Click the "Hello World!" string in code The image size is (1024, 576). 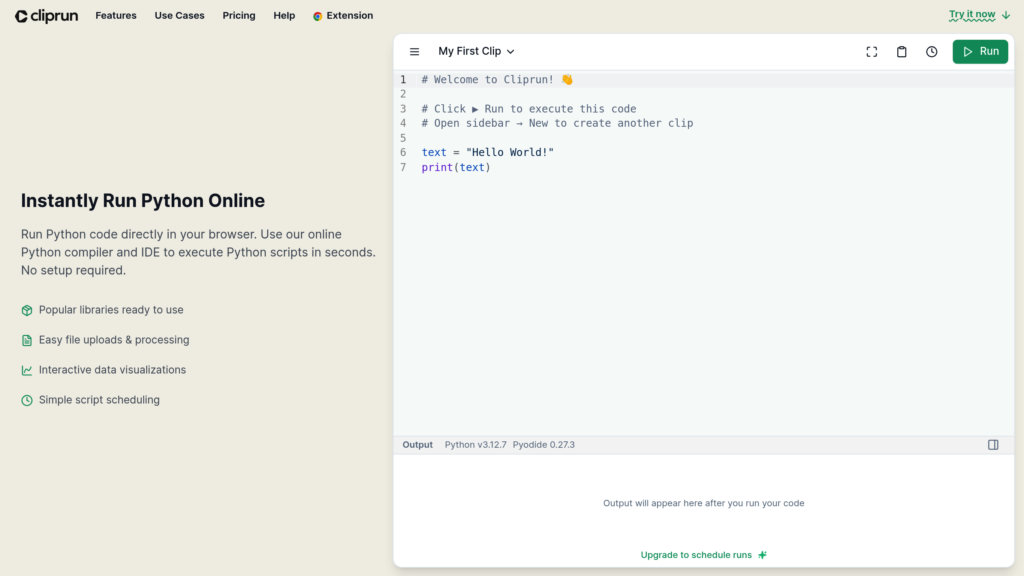point(509,153)
